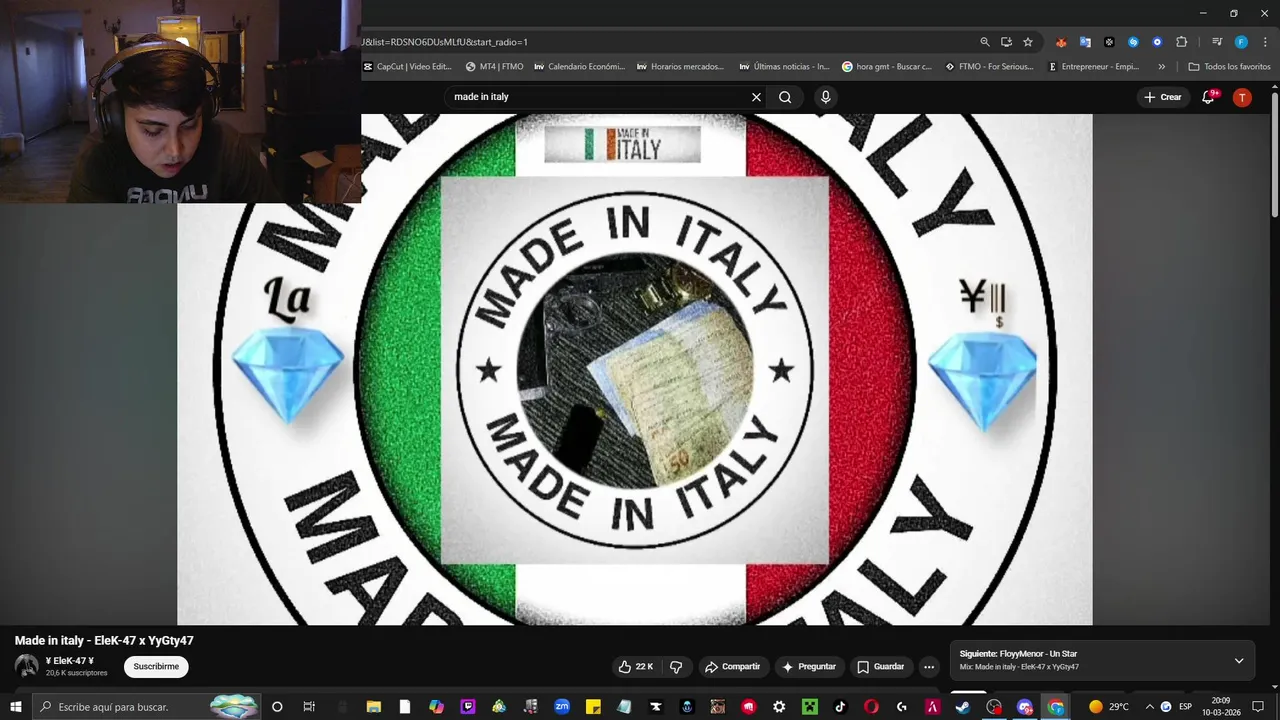This screenshot has height=720, width=1280.
Task: Click the Chrome icon on taskbar
Action: 1055,707
